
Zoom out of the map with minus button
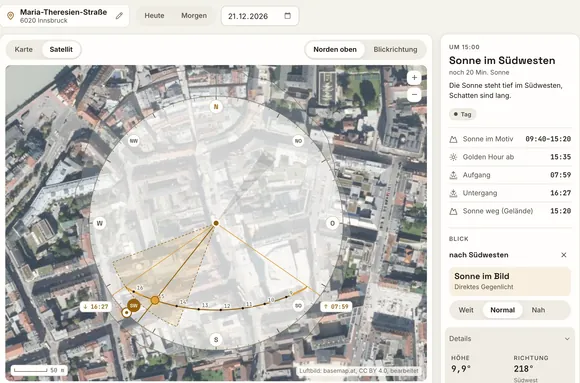click(414, 95)
